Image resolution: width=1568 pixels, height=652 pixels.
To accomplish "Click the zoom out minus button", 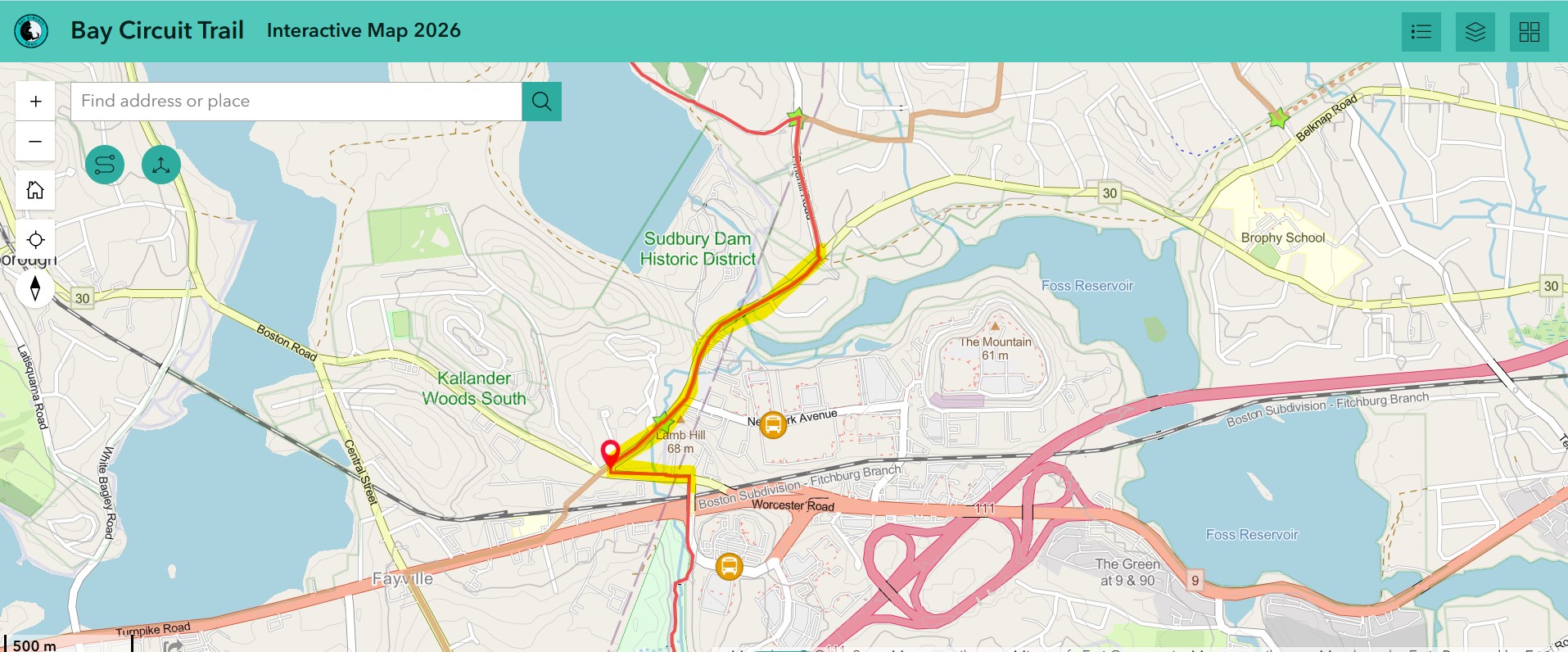I will click(x=35, y=141).
